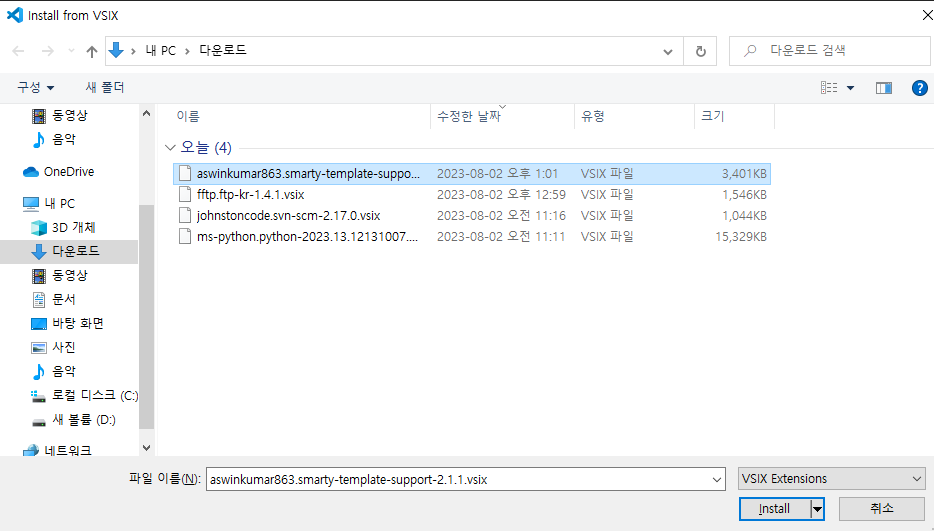Select 네트워크 in the navigation pane
The width and height of the screenshot is (934, 531).
[x=68, y=450]
